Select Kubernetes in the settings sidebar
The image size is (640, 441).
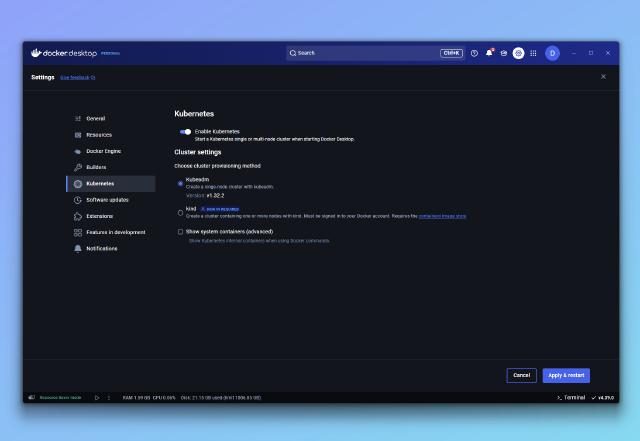[111, 184]
